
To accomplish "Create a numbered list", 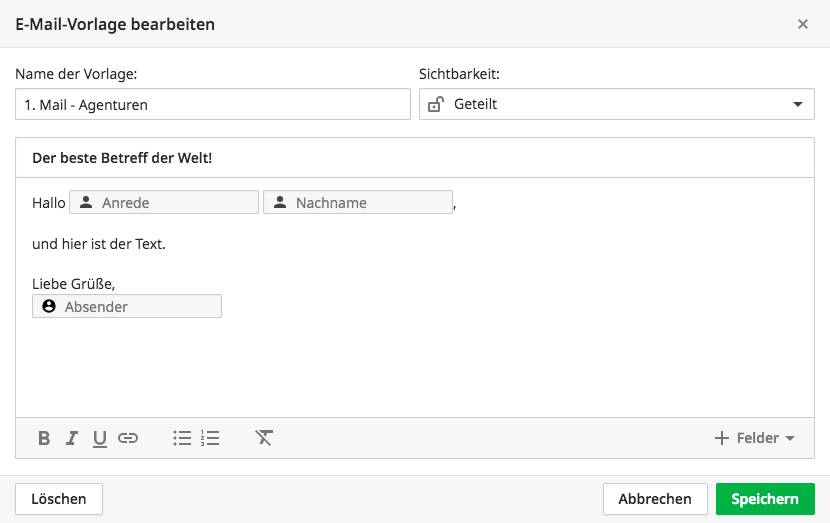I will pos(210,438).
